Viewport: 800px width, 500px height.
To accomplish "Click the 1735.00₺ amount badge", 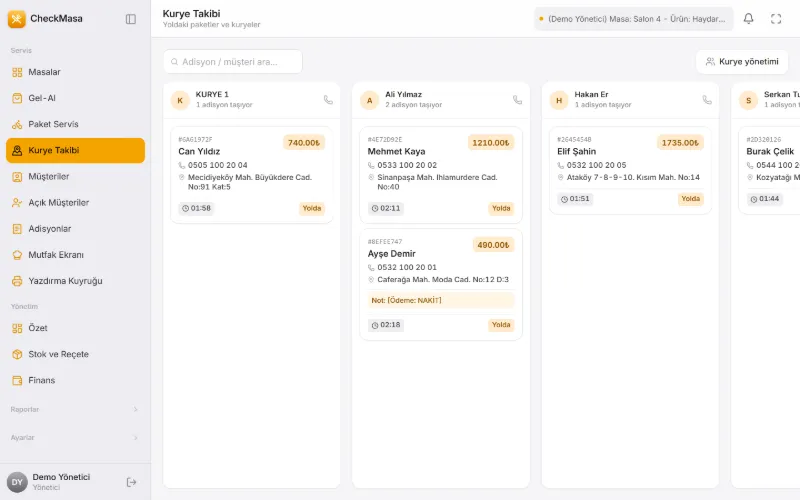I will (680, 143).
